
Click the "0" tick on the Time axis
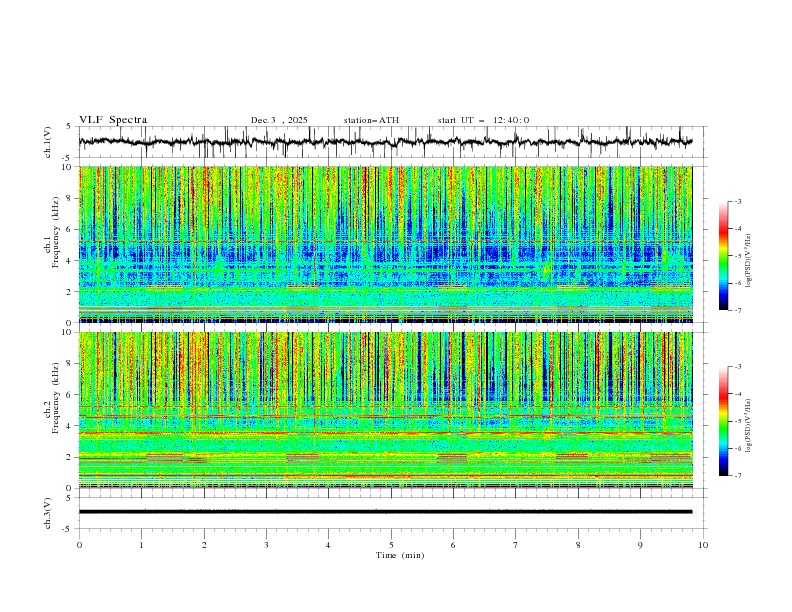coord(79,545)
